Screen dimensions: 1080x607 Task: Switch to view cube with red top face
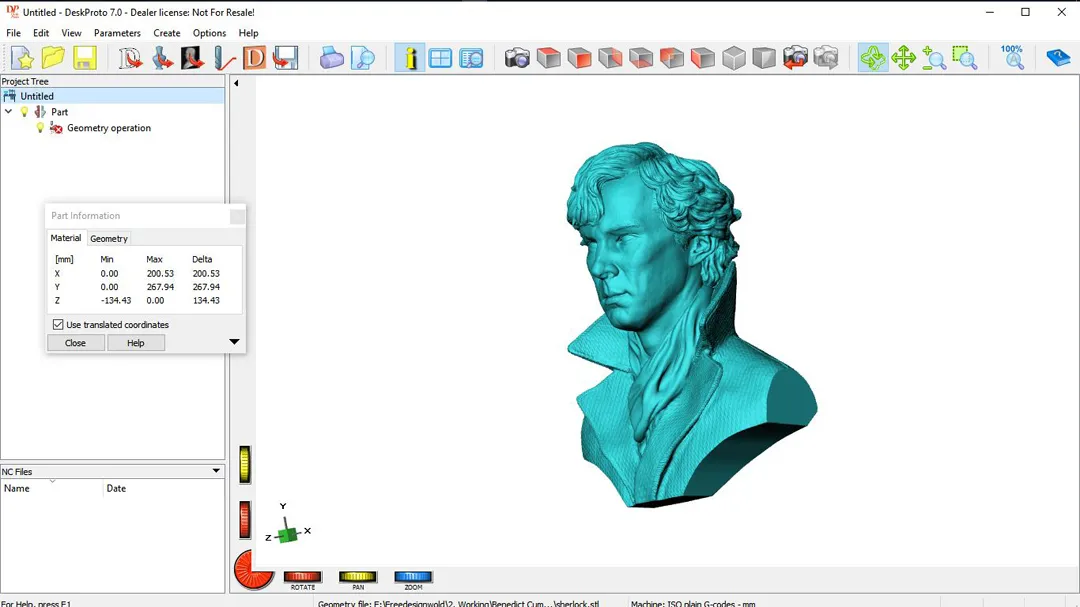click(548, 58)
